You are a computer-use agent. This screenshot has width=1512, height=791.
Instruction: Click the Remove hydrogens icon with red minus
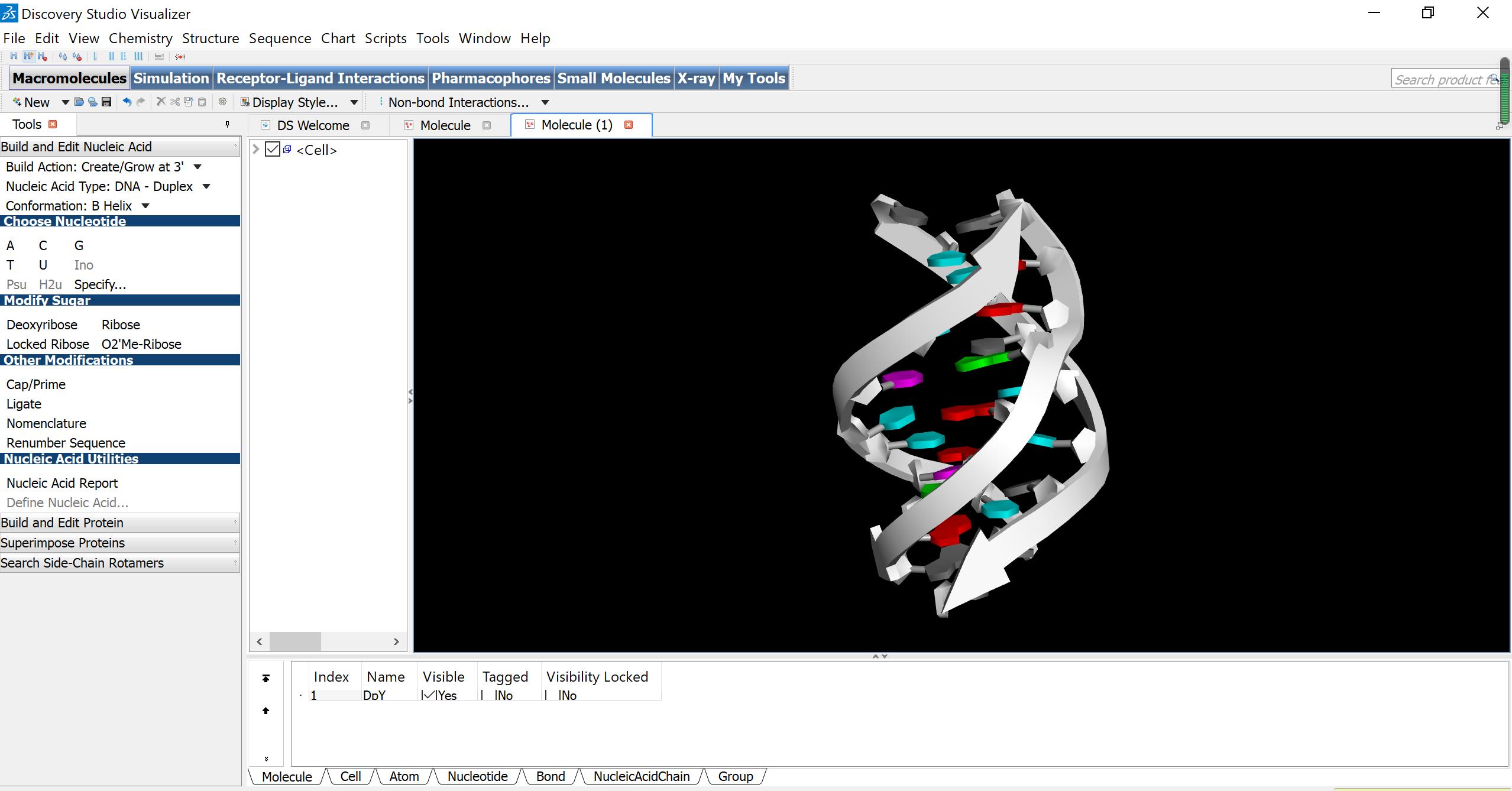(x=42, y=57)
